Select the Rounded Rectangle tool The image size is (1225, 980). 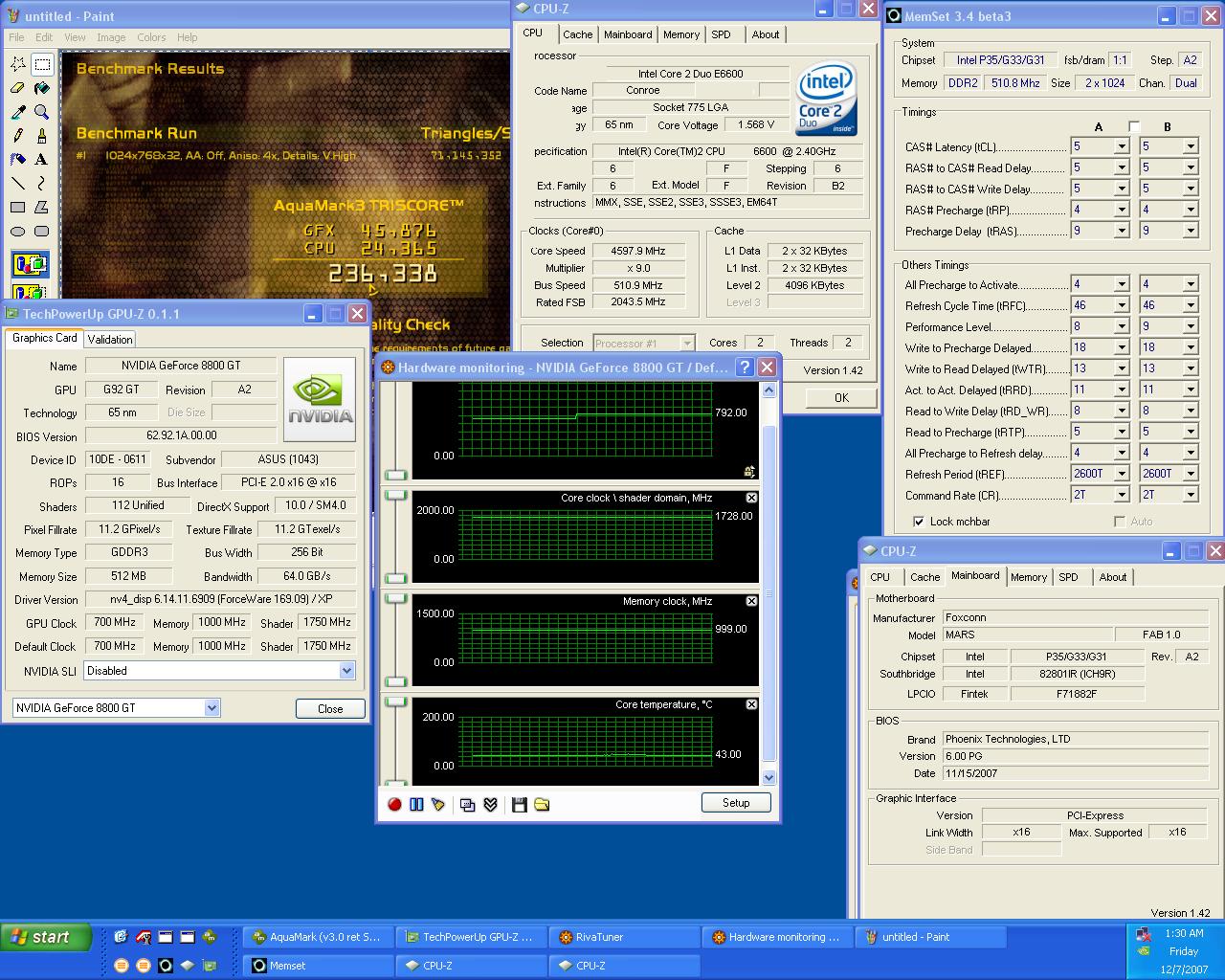click(42, 231)
